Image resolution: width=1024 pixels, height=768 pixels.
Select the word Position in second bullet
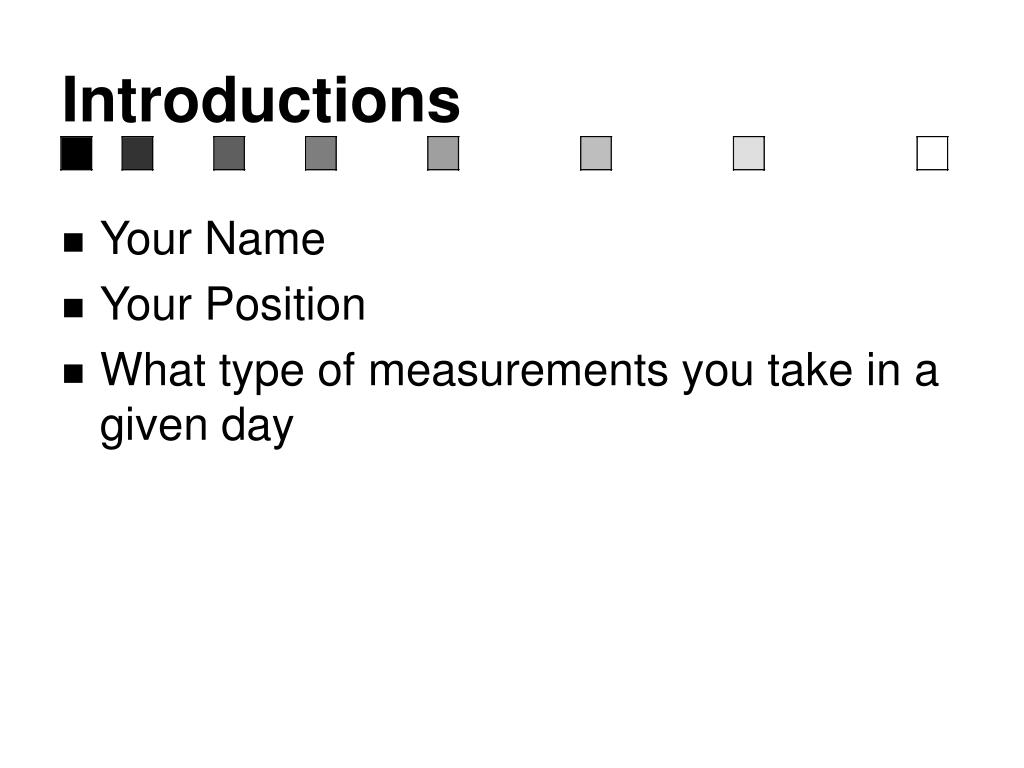(x=285, y=304)
